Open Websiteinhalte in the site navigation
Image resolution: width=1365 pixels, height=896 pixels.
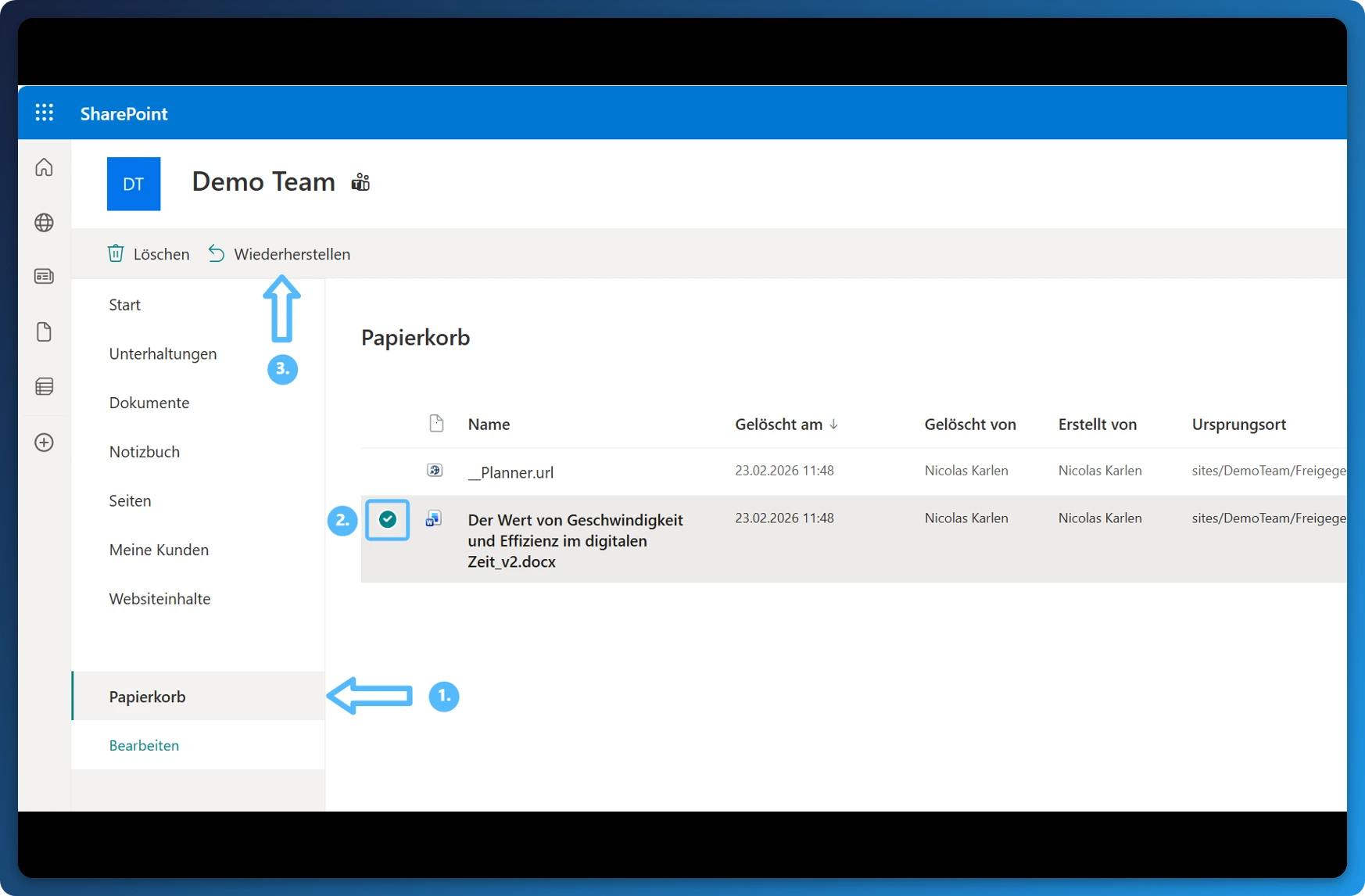pyautogui.click(x=159, y=599)
